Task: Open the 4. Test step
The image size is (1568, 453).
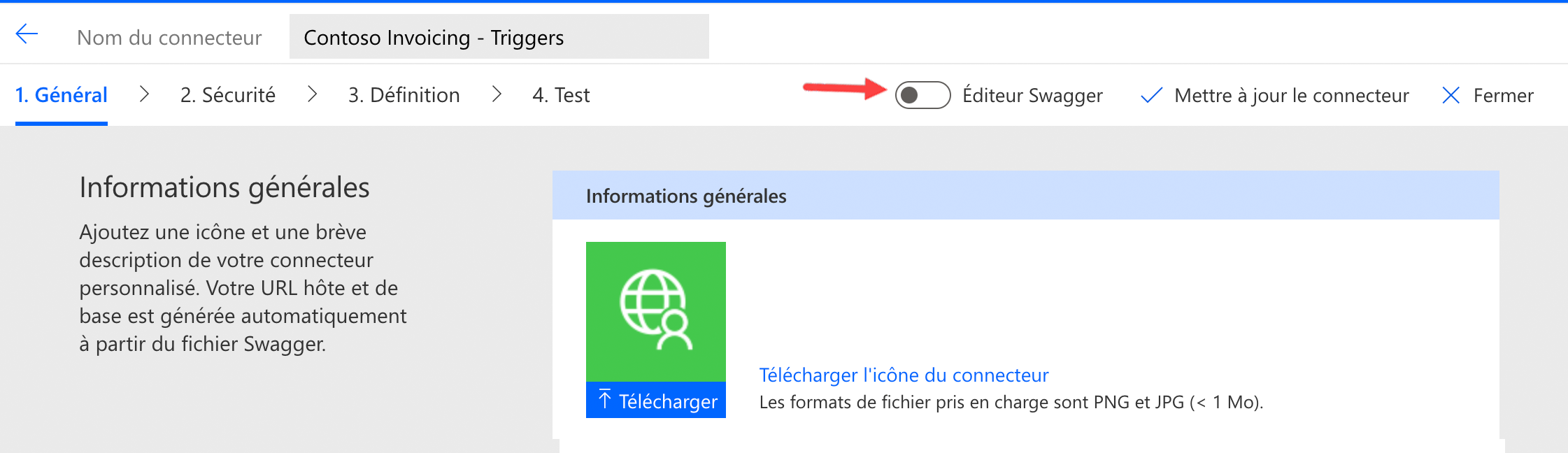Action: (561, 95)
